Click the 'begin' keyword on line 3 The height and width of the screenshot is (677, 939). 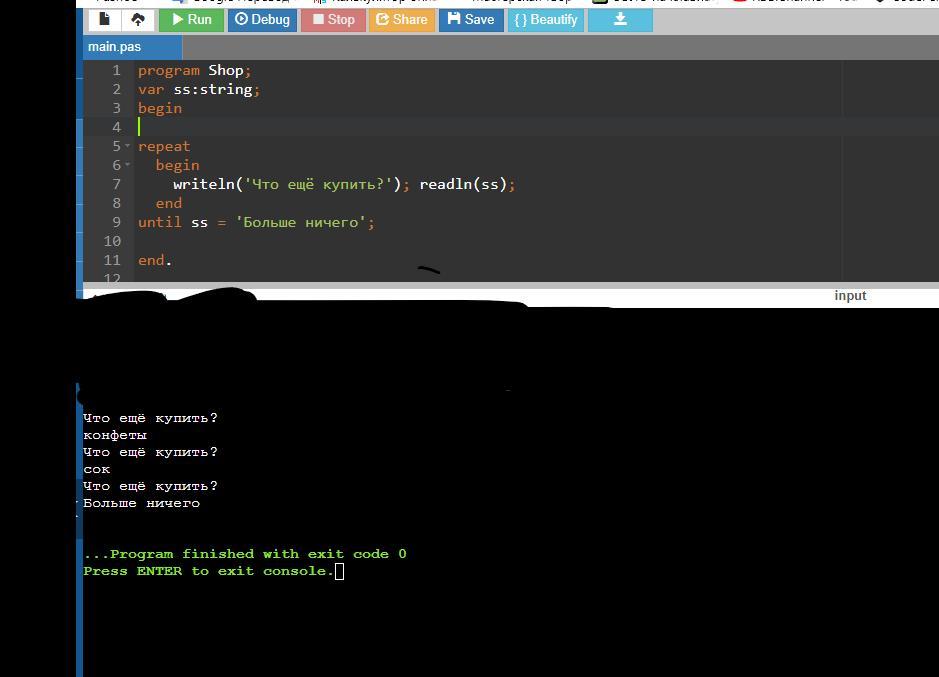click(160, 108)
